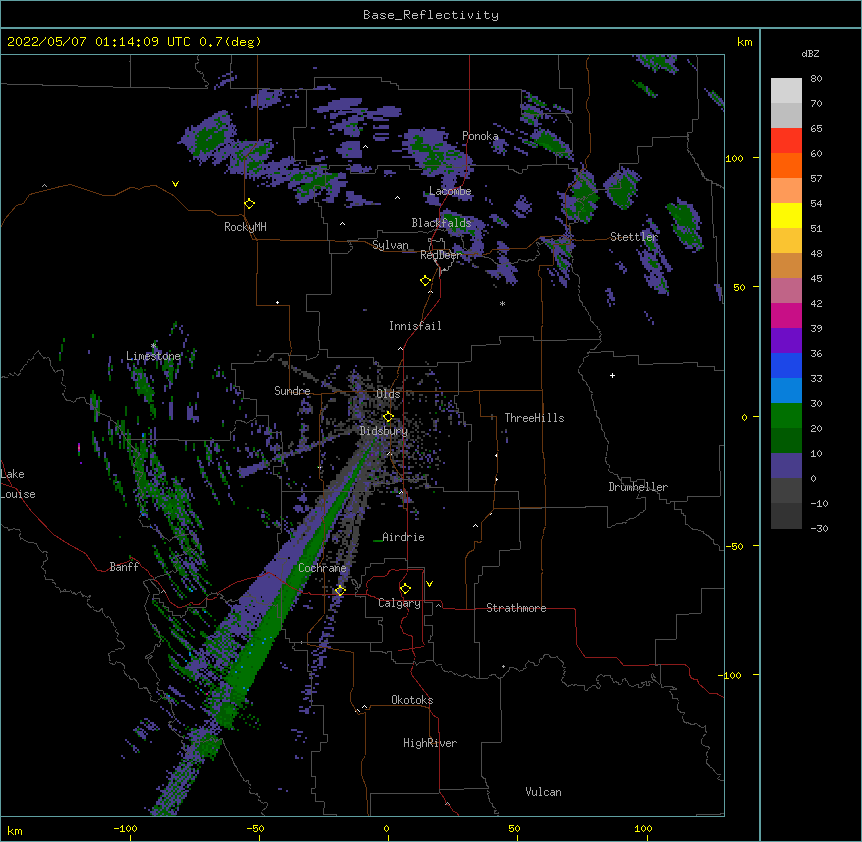
Task: Pick the dark green 10-20 dBZ legend swatch
Action: point(786,441)
